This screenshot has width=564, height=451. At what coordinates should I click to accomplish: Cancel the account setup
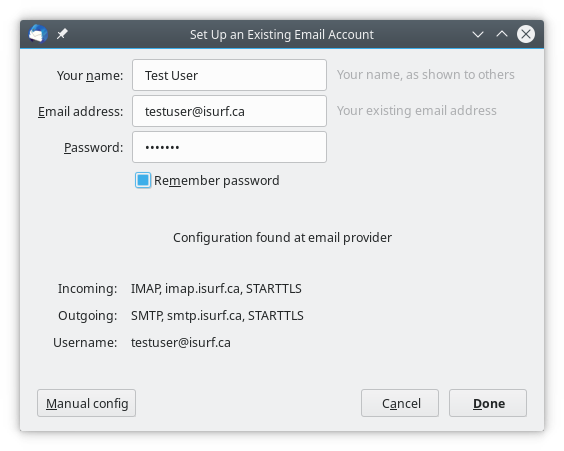tap(400, 403)
